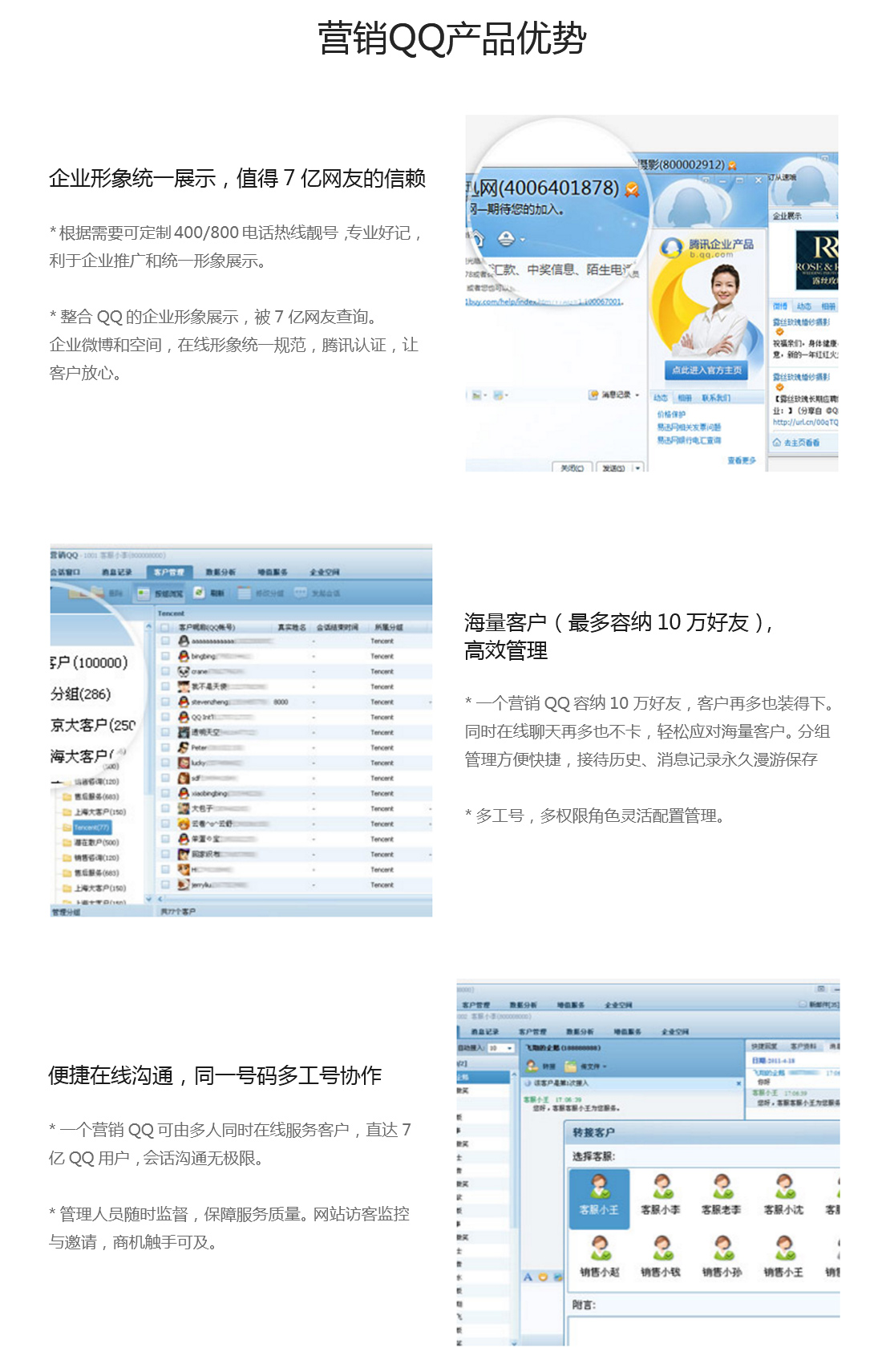
Task: Click the 点此进入官方主页 button
Action: (x=706, y=370)
